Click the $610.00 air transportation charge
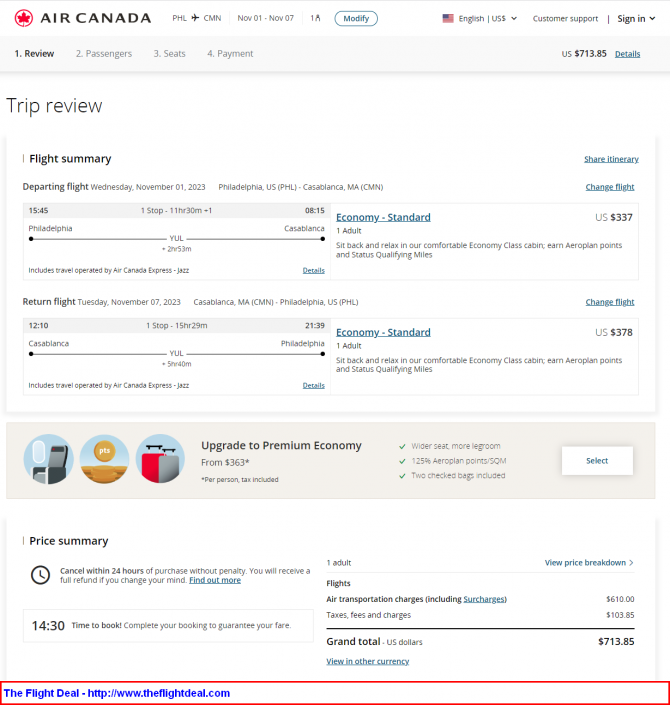This screenshot has width=670, height=705. (x=620, y=599)
